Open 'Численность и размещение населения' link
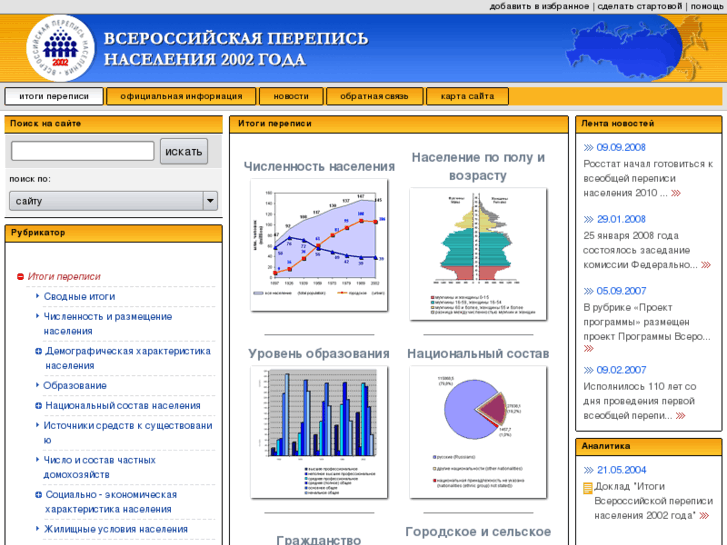 click(x=108, y=324)
